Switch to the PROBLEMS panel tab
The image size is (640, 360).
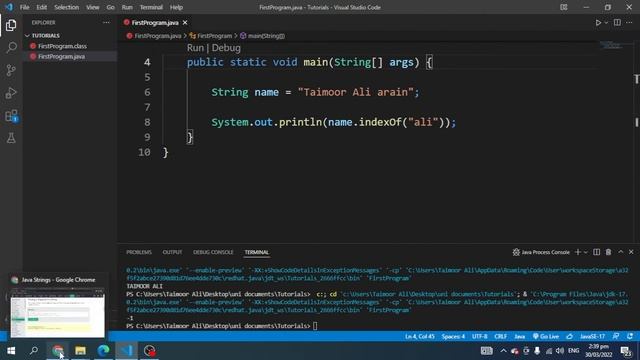click(139, 252)
